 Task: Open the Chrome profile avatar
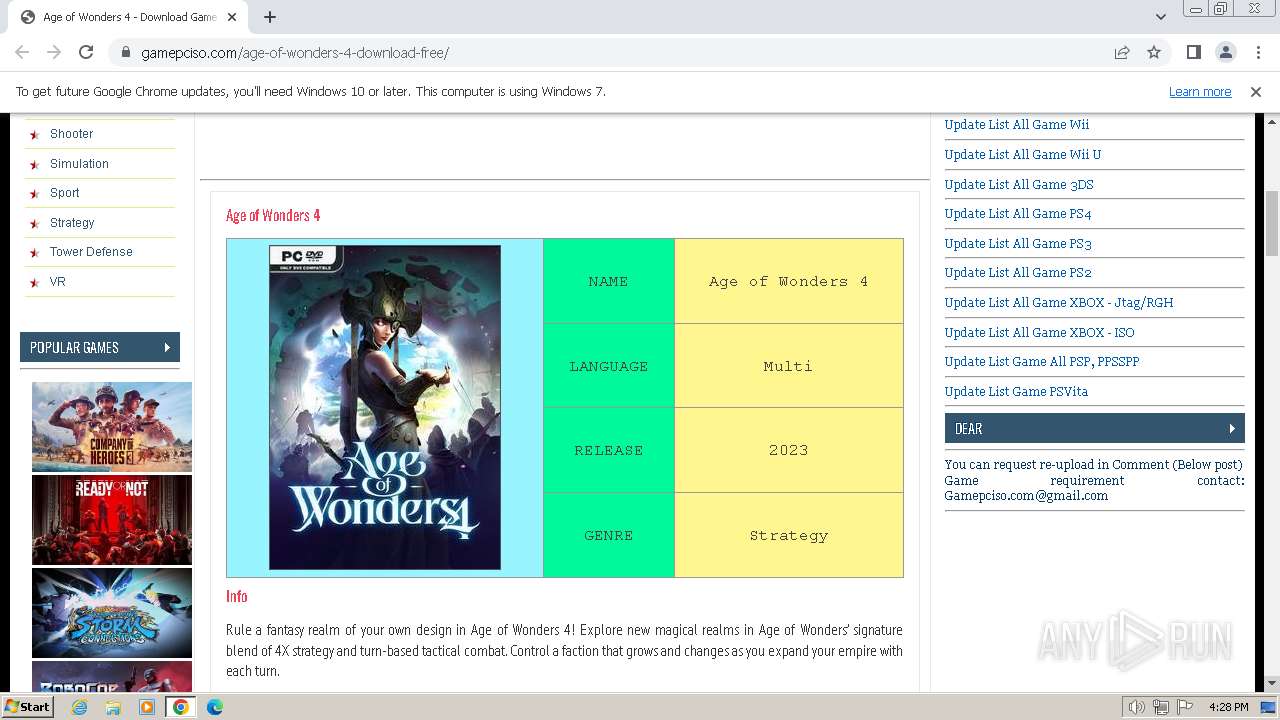point(1225,52)
